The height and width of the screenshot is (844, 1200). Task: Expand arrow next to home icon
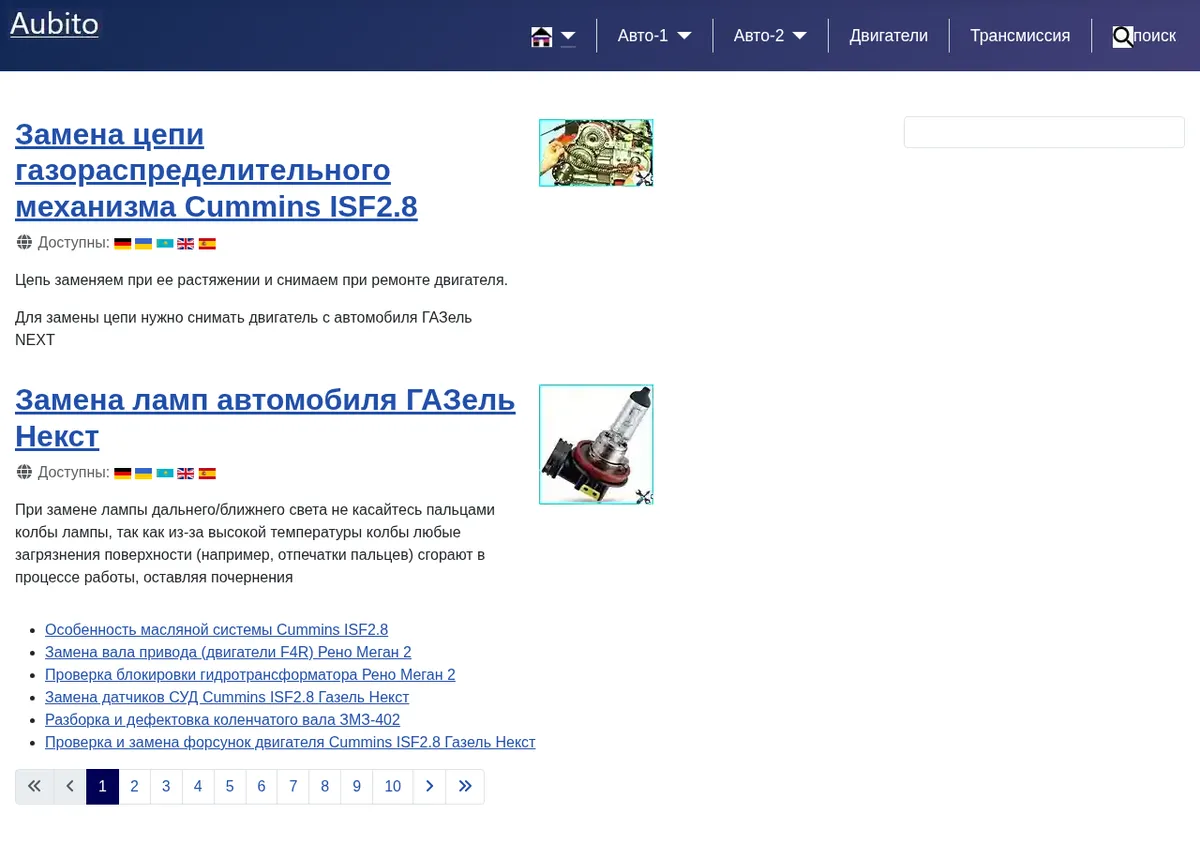tap(568, 37)
